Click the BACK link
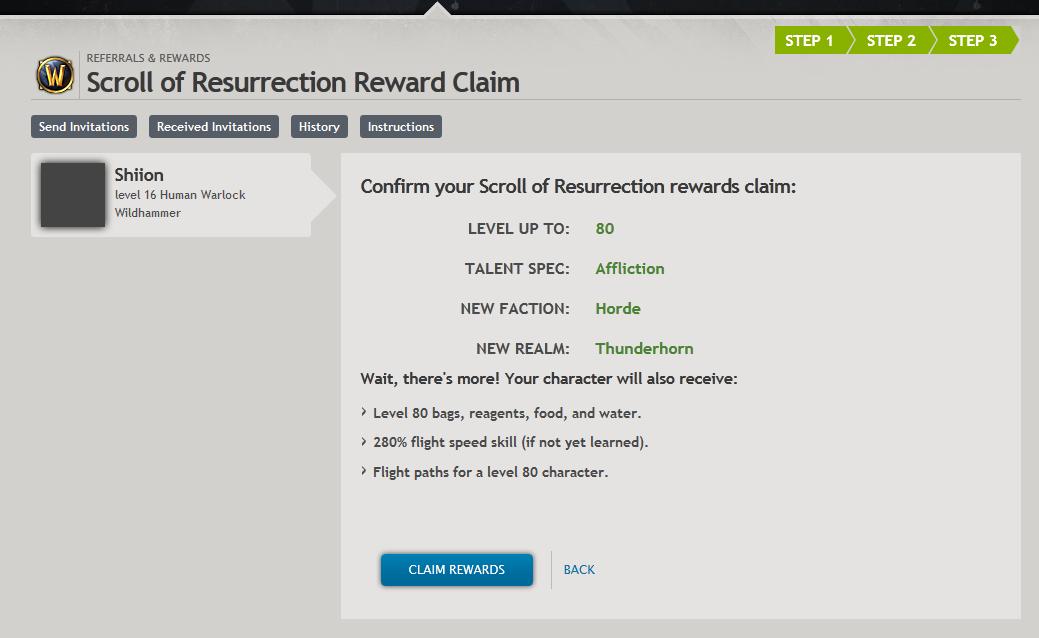Viewport: 1039px width, 638px height. click(578, 569)
